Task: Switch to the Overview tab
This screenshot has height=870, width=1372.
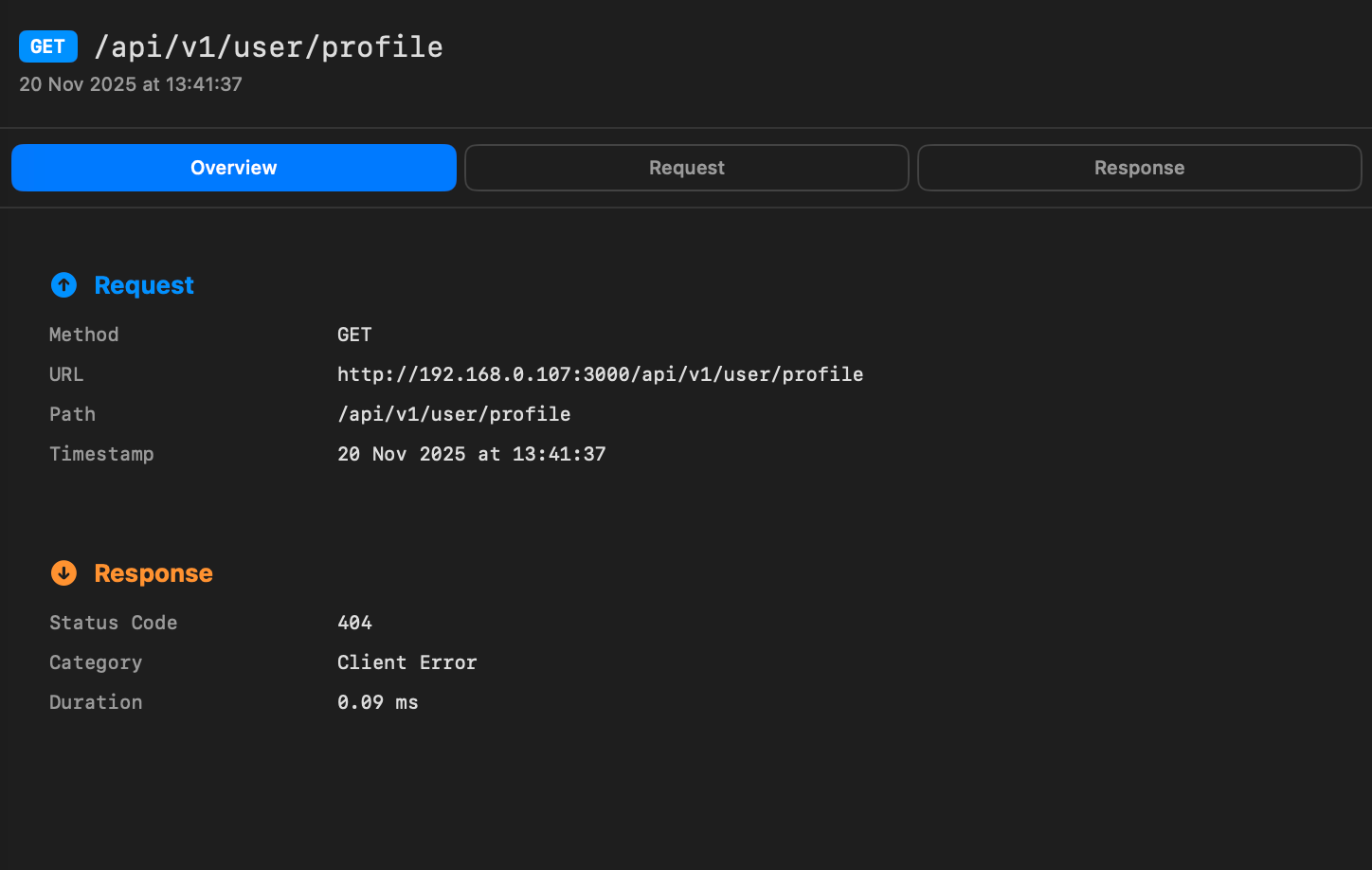Action: pos(234,168)
